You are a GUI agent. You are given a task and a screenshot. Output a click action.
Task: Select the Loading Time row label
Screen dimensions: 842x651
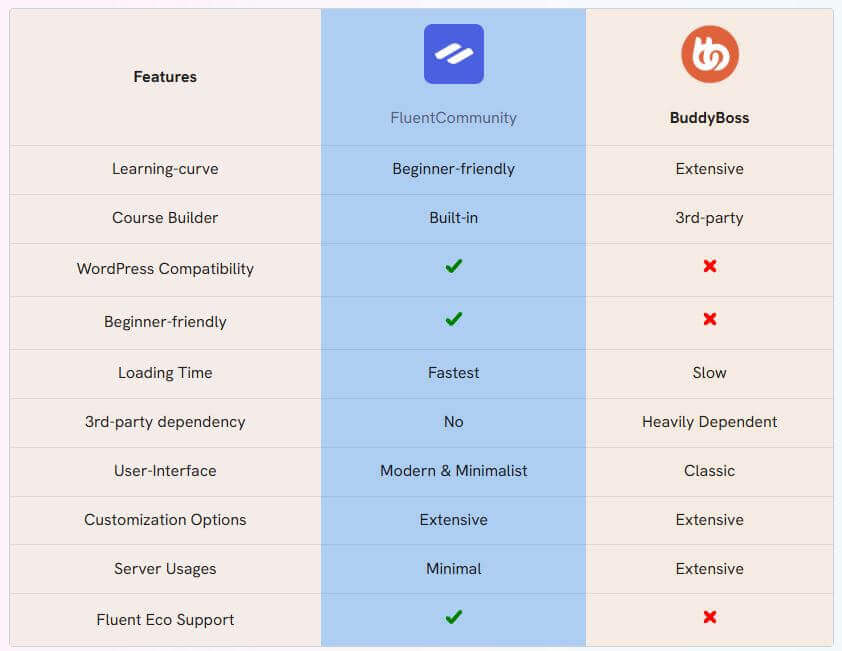[165, 373]
